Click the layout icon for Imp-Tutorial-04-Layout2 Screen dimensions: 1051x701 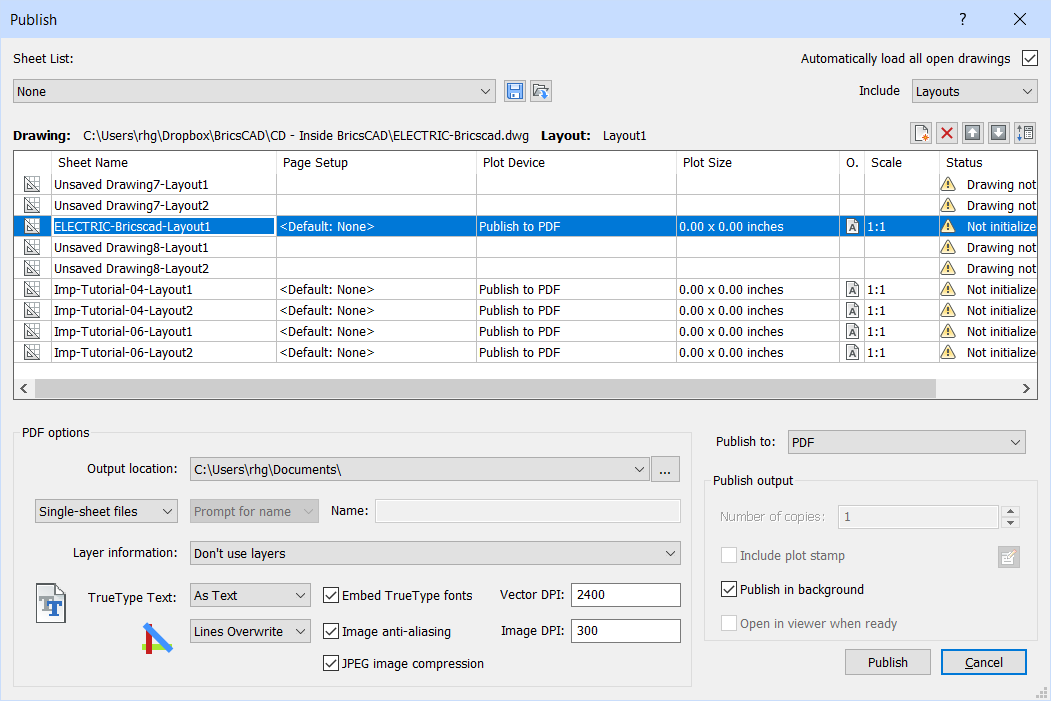pos(32,310)
